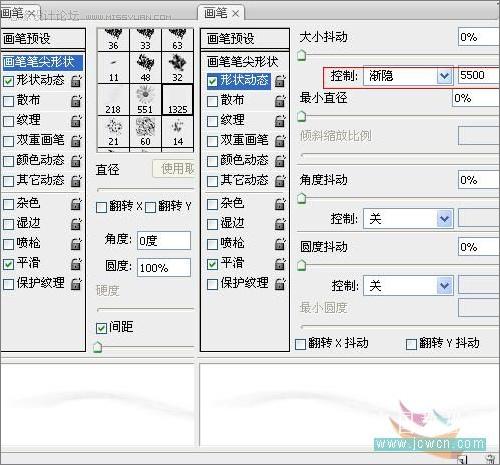Click the 角度 input field
Viewport: 500px width, 465px height.
[164, 241]
